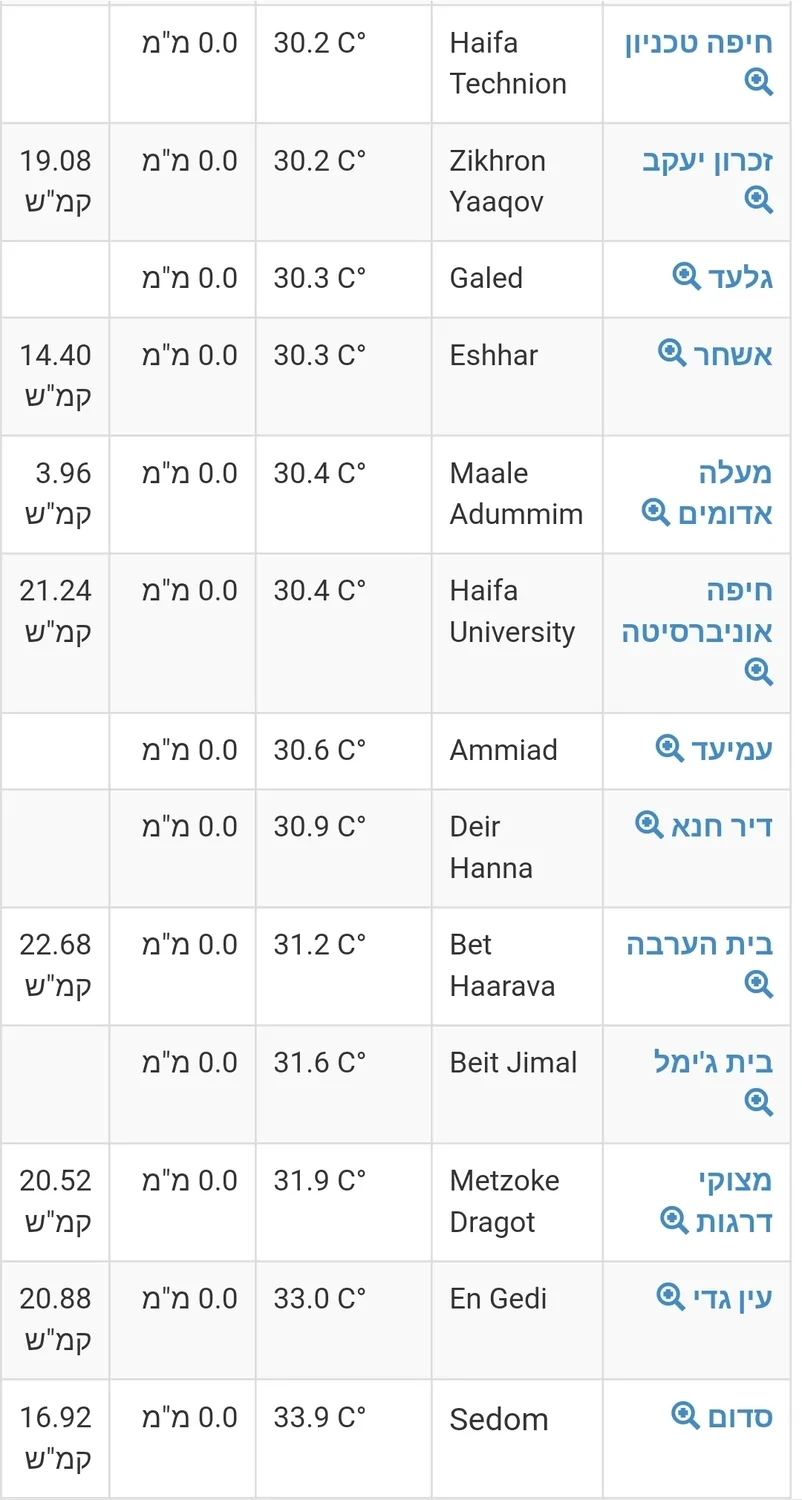Open the גלעד station link
802x1500 pixels.
740,277
